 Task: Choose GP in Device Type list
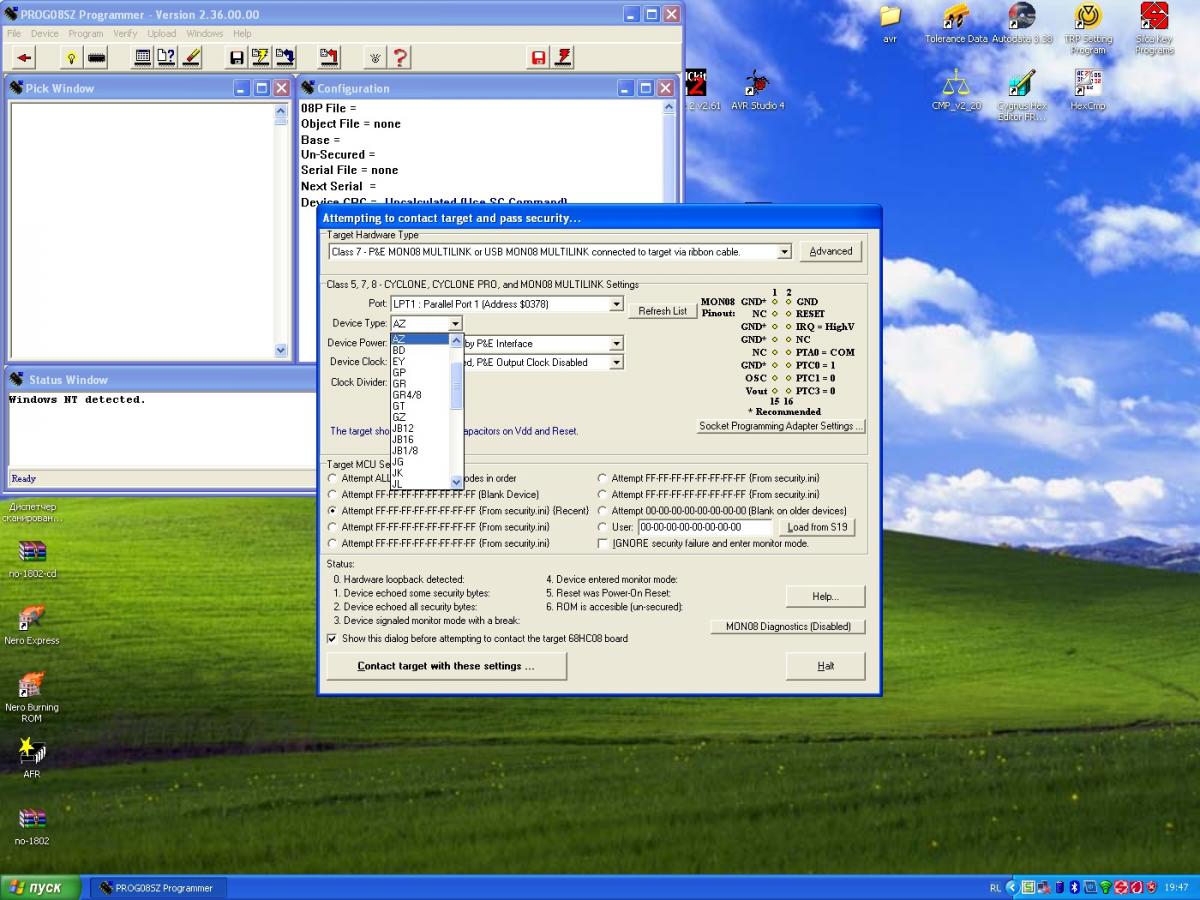pyautogui.click(x=420, y=372)
